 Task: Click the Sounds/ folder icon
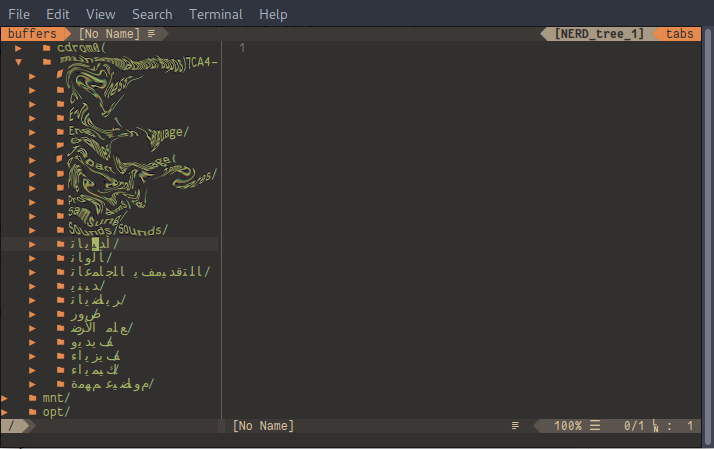point(61,230)
